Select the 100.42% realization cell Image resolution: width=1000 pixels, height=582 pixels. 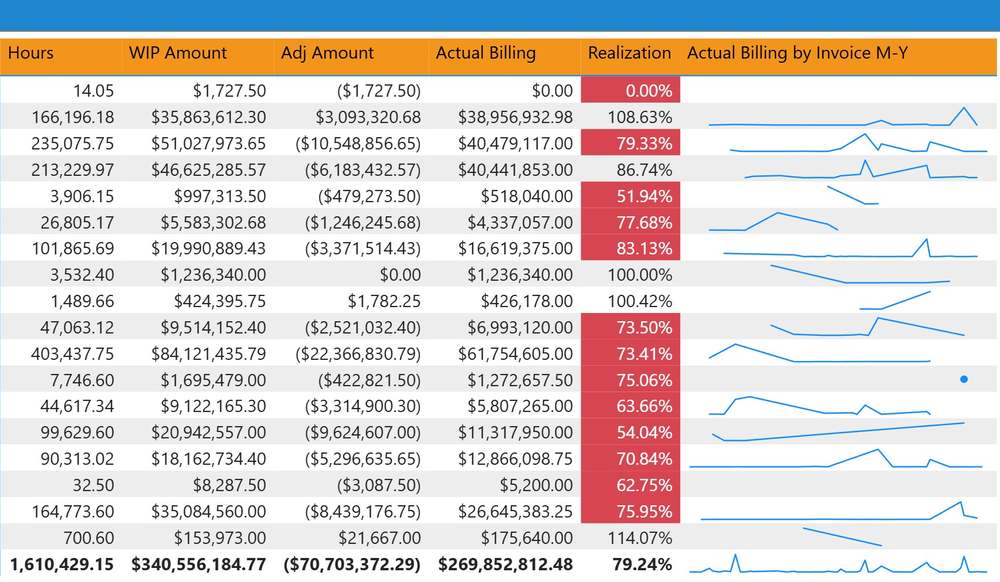tap(630, 301)
